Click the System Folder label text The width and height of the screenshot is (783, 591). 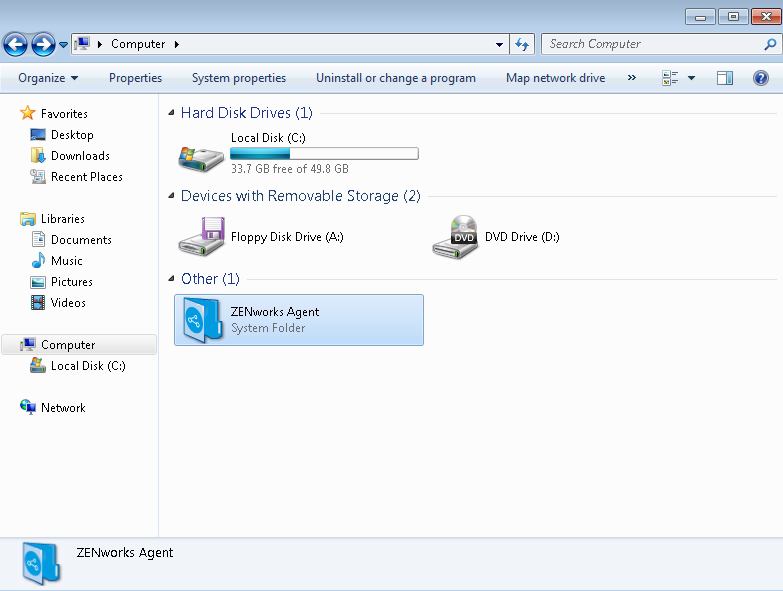click(x=268, y=328)
